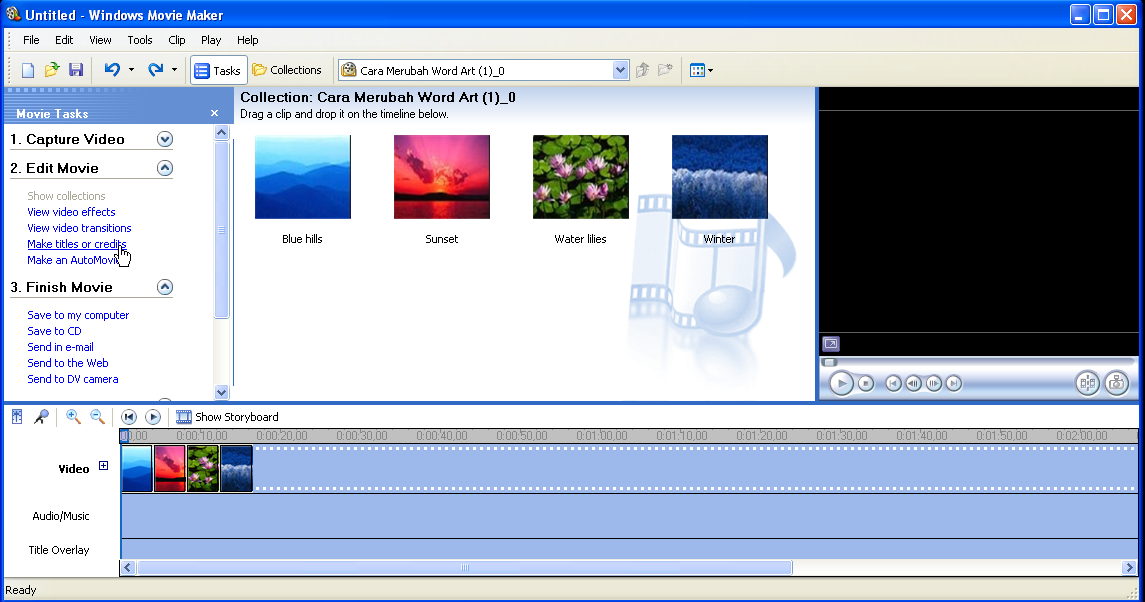Viewport: 1145px width, 602px height.
Task: Click timeline horizontal scroll right arrow
Action: [x=1129, y=568]
